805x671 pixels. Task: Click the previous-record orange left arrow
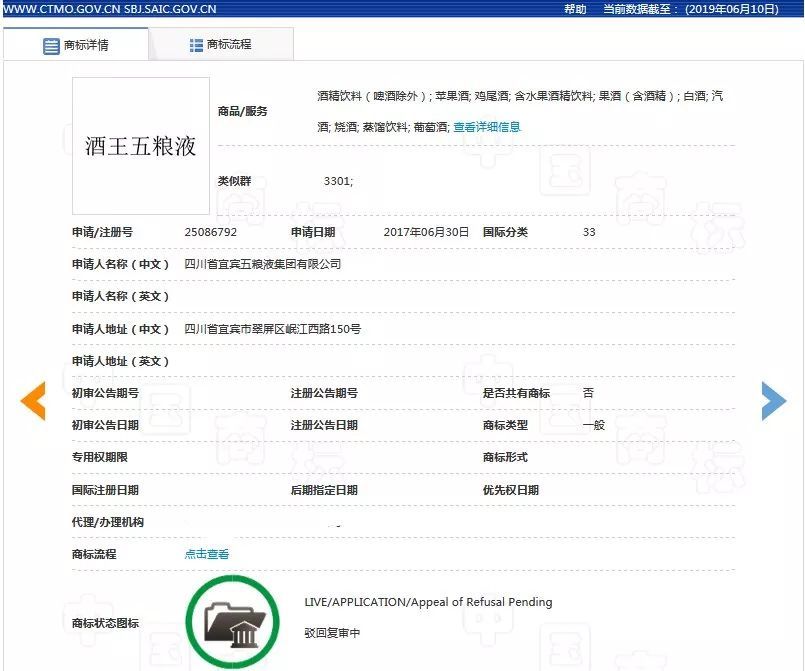(x=33, y=401)
